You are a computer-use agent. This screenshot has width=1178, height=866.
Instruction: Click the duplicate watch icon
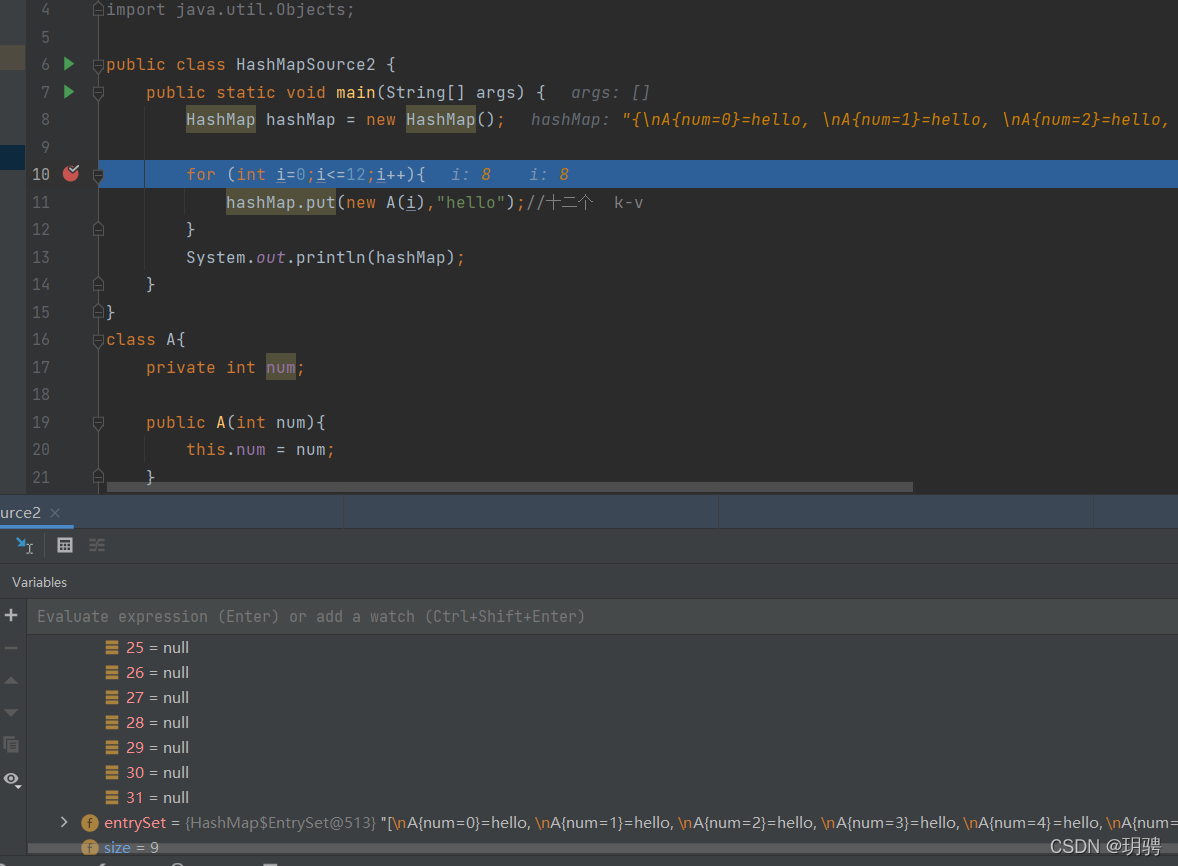coord(11,744)
